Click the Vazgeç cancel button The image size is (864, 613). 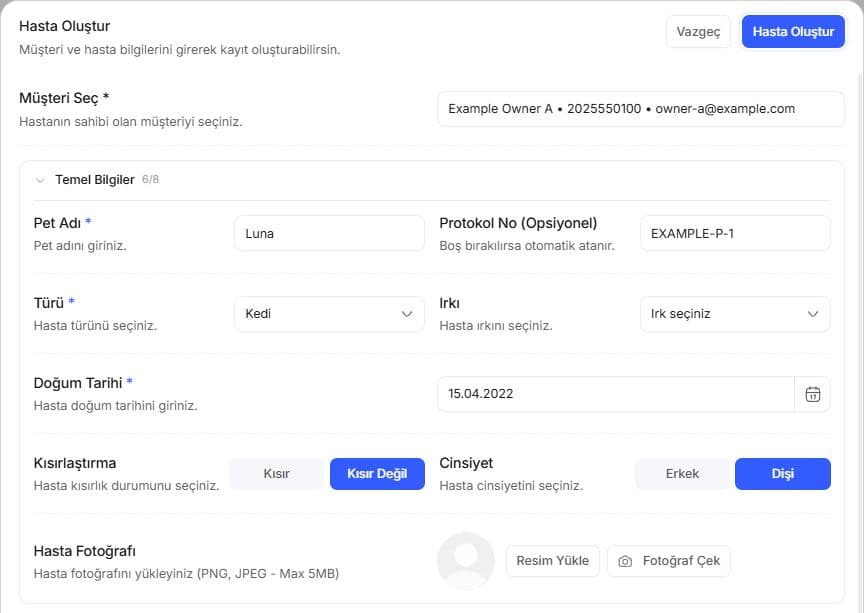(x=698, y=31)
